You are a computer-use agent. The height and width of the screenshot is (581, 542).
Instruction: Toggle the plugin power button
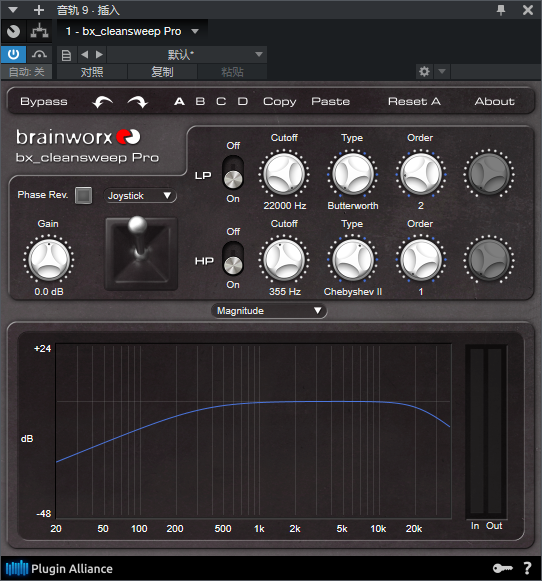point(13,54)
